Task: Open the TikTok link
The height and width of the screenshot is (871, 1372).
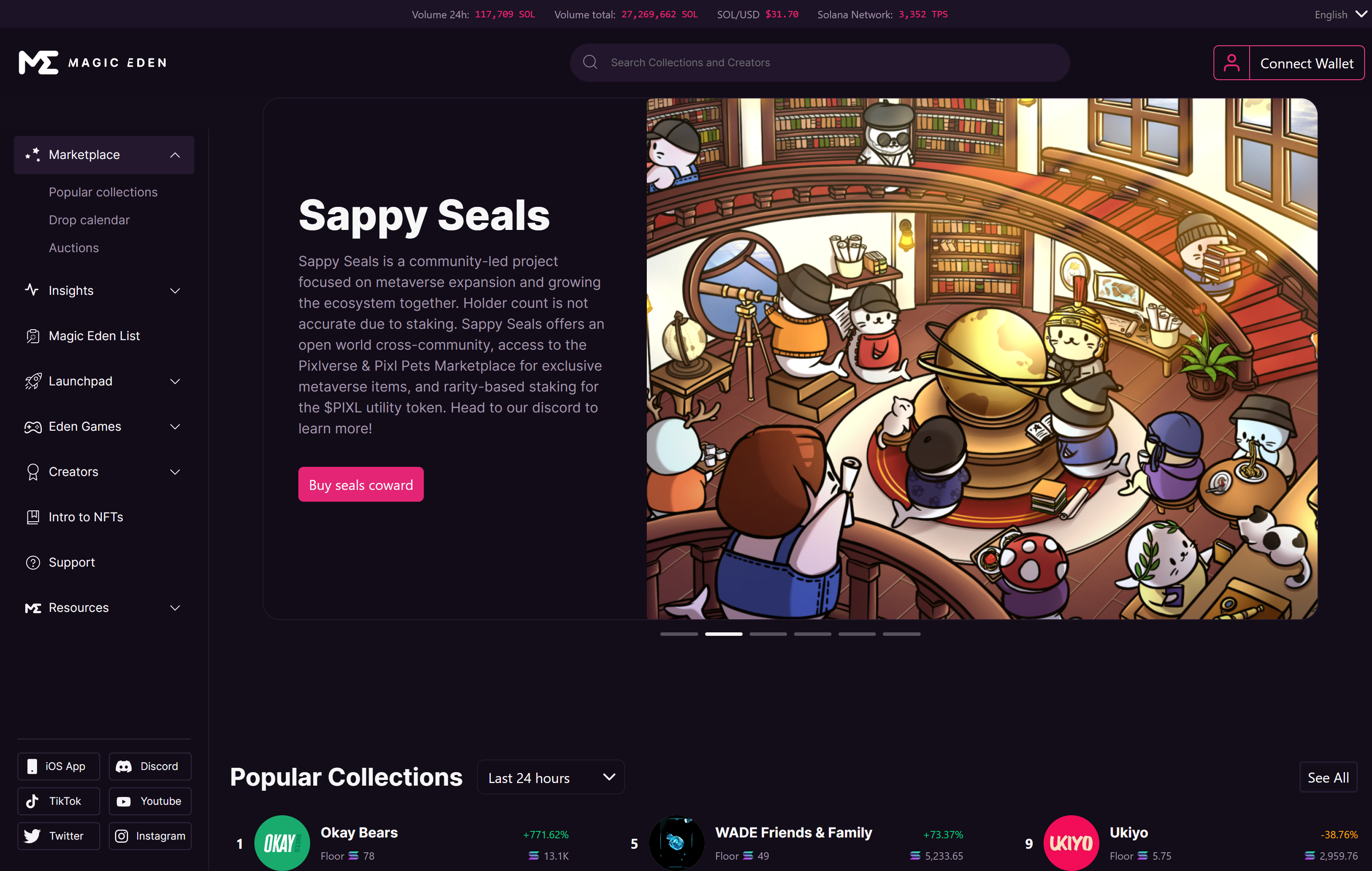Action: point(59,801)
